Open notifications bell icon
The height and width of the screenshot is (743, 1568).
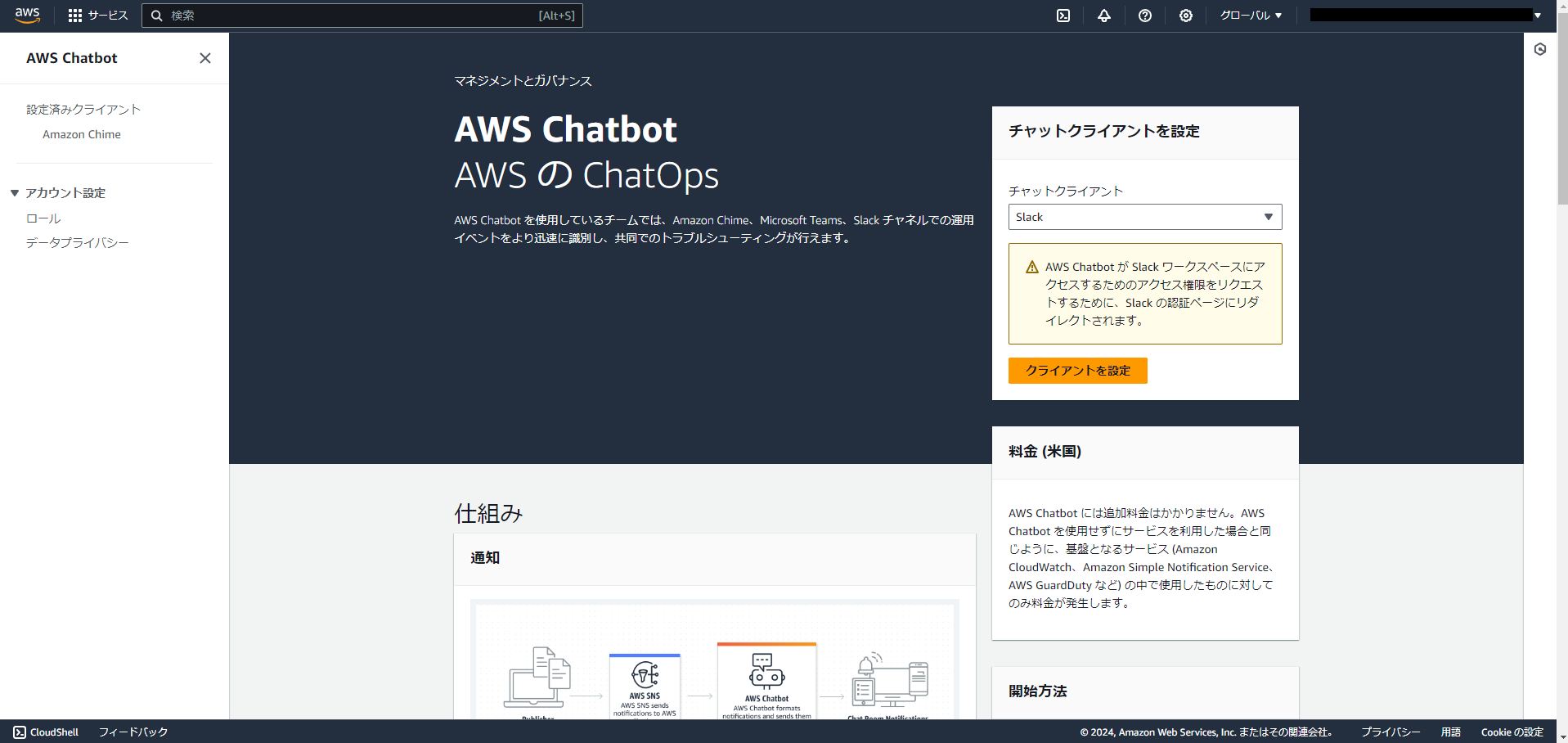[x=1104, y=16]
